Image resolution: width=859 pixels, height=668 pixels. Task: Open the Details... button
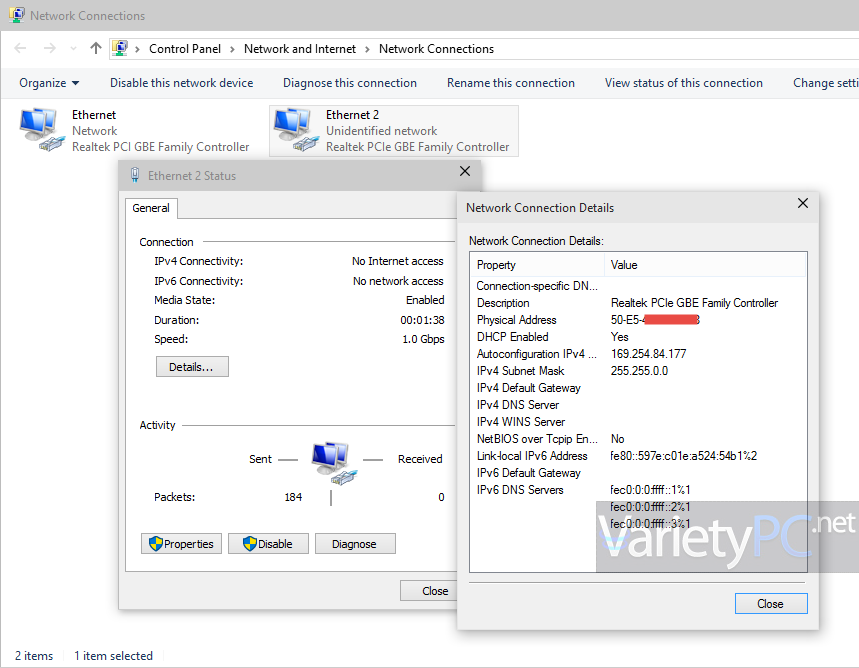point(192,367)
